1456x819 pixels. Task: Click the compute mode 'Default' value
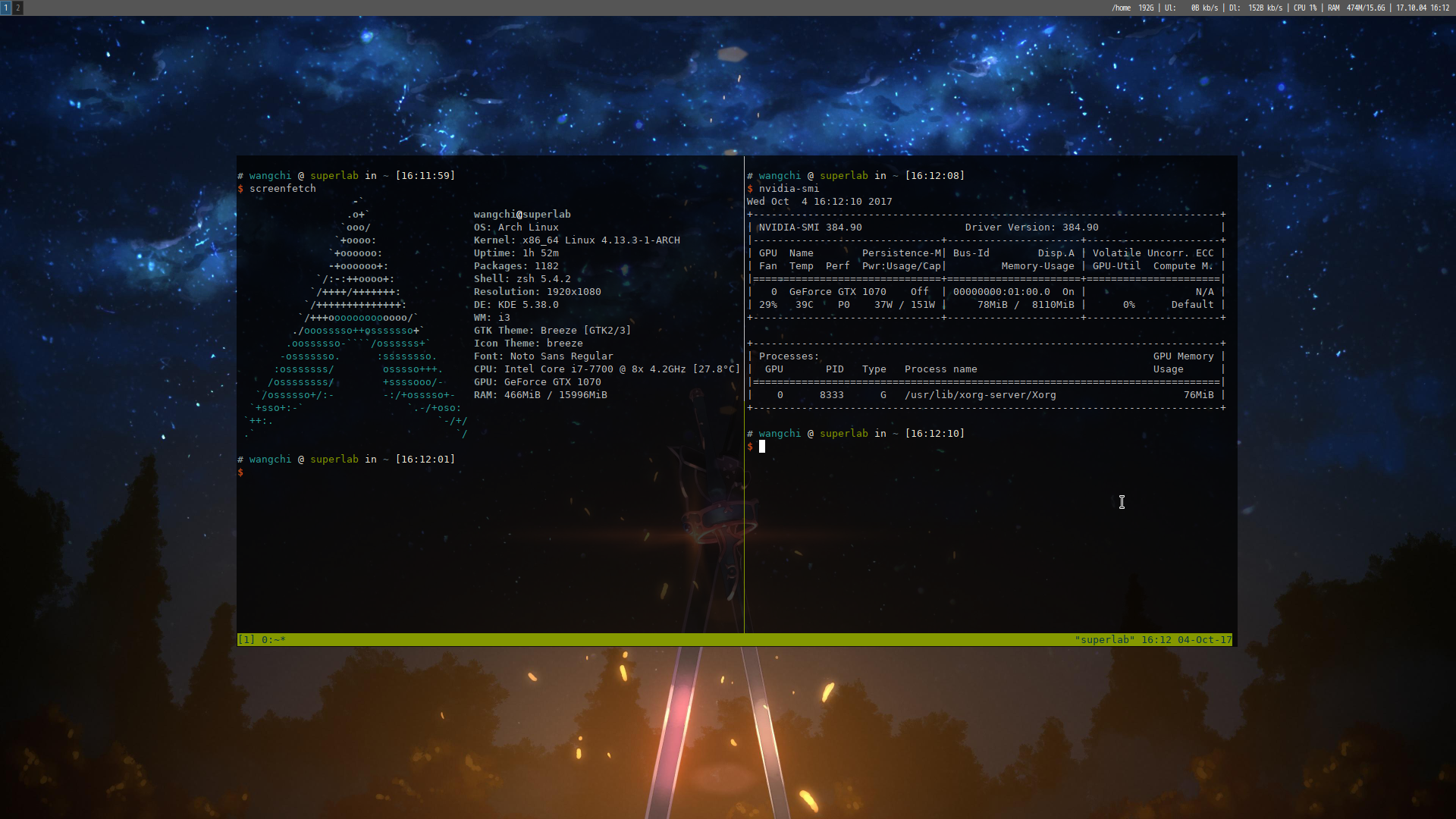point(1192,305)
